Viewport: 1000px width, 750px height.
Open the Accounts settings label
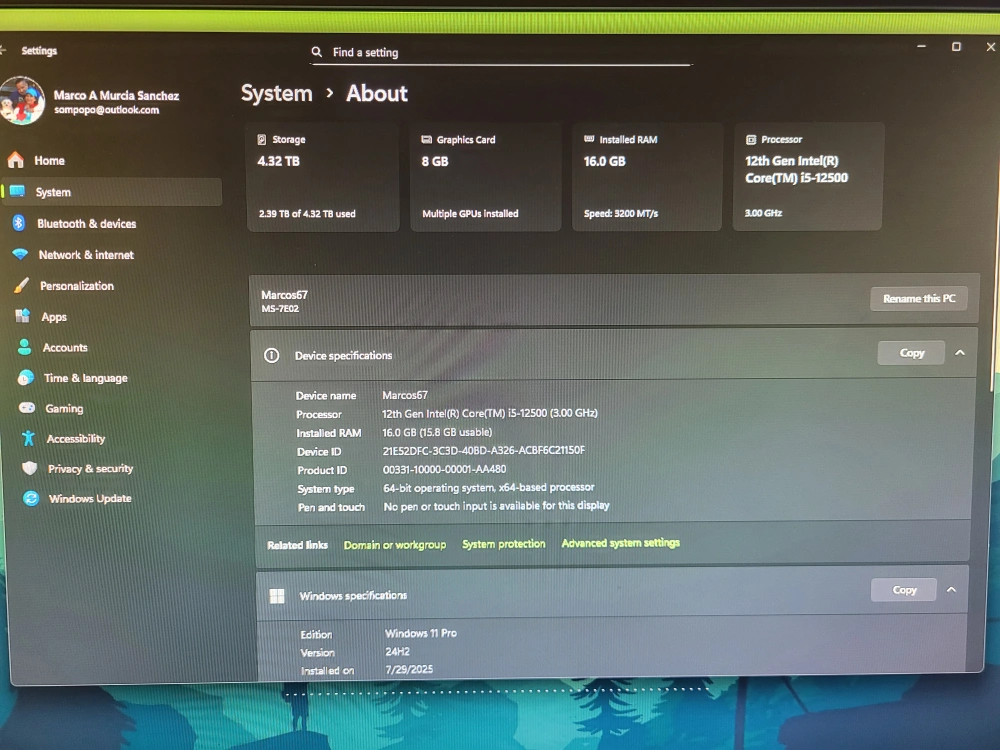point(65,348)
